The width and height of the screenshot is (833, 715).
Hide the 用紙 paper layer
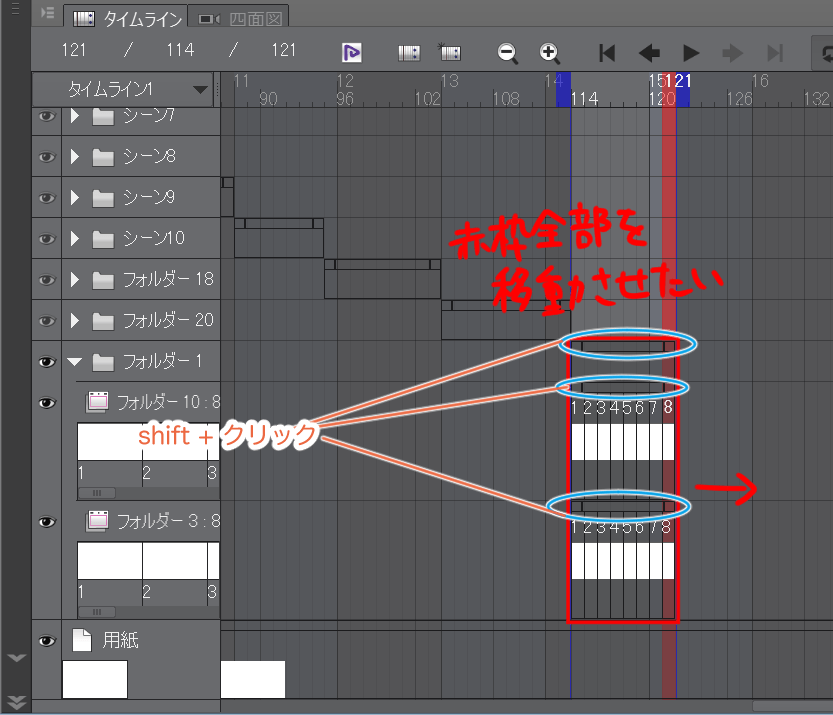[46, 641]
